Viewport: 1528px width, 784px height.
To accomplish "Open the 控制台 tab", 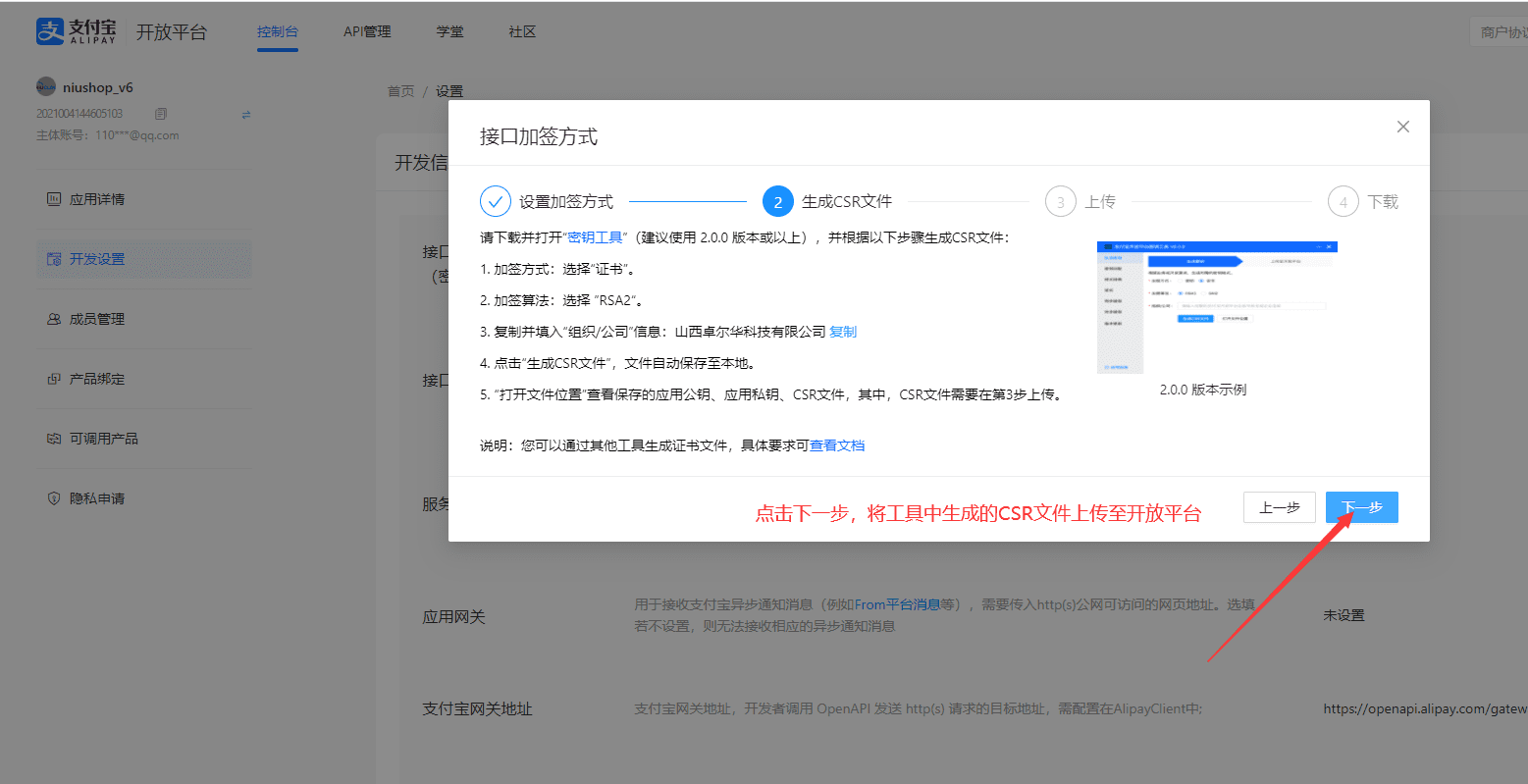I will point(277,31).
